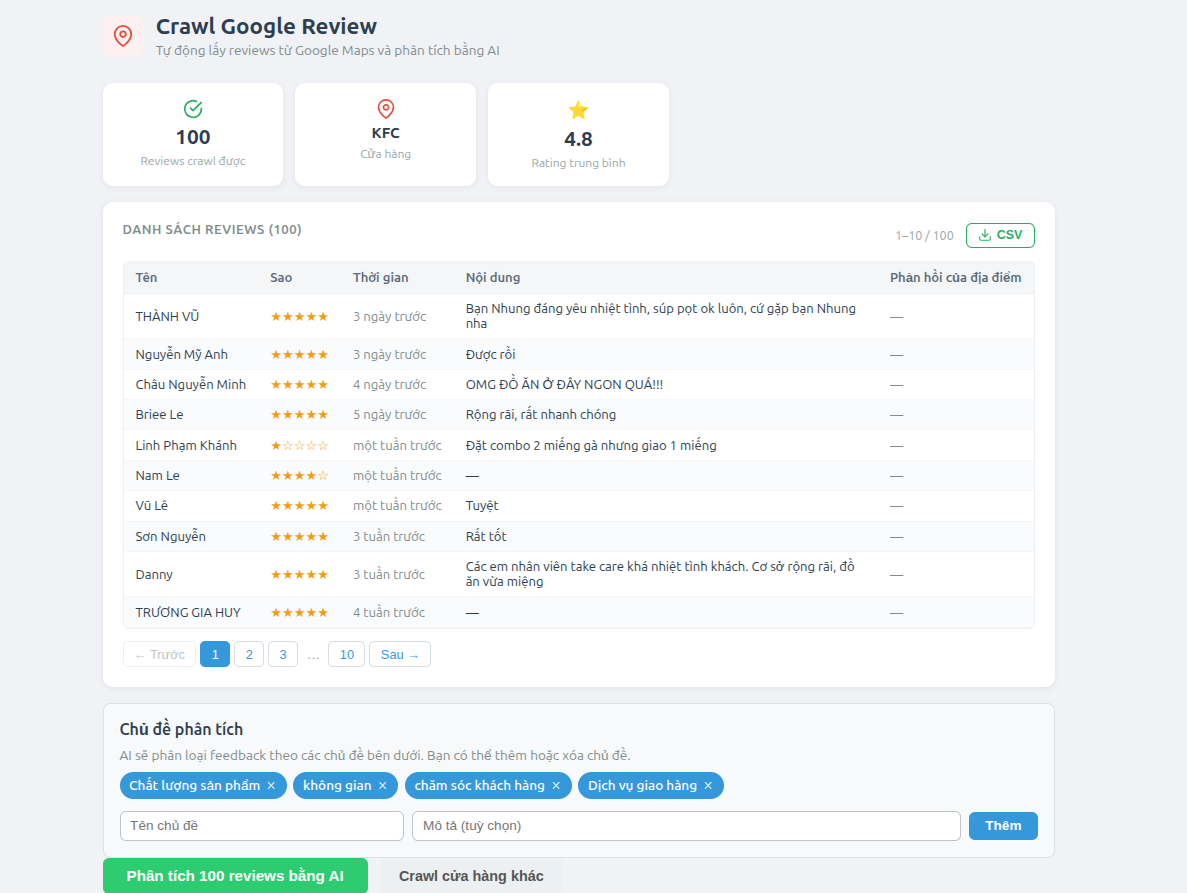This screenshot has height=893, width=1187.
Task: Click reviewer name TRƯƠNG GIA HUY
Action: click(x=188, y=612)
